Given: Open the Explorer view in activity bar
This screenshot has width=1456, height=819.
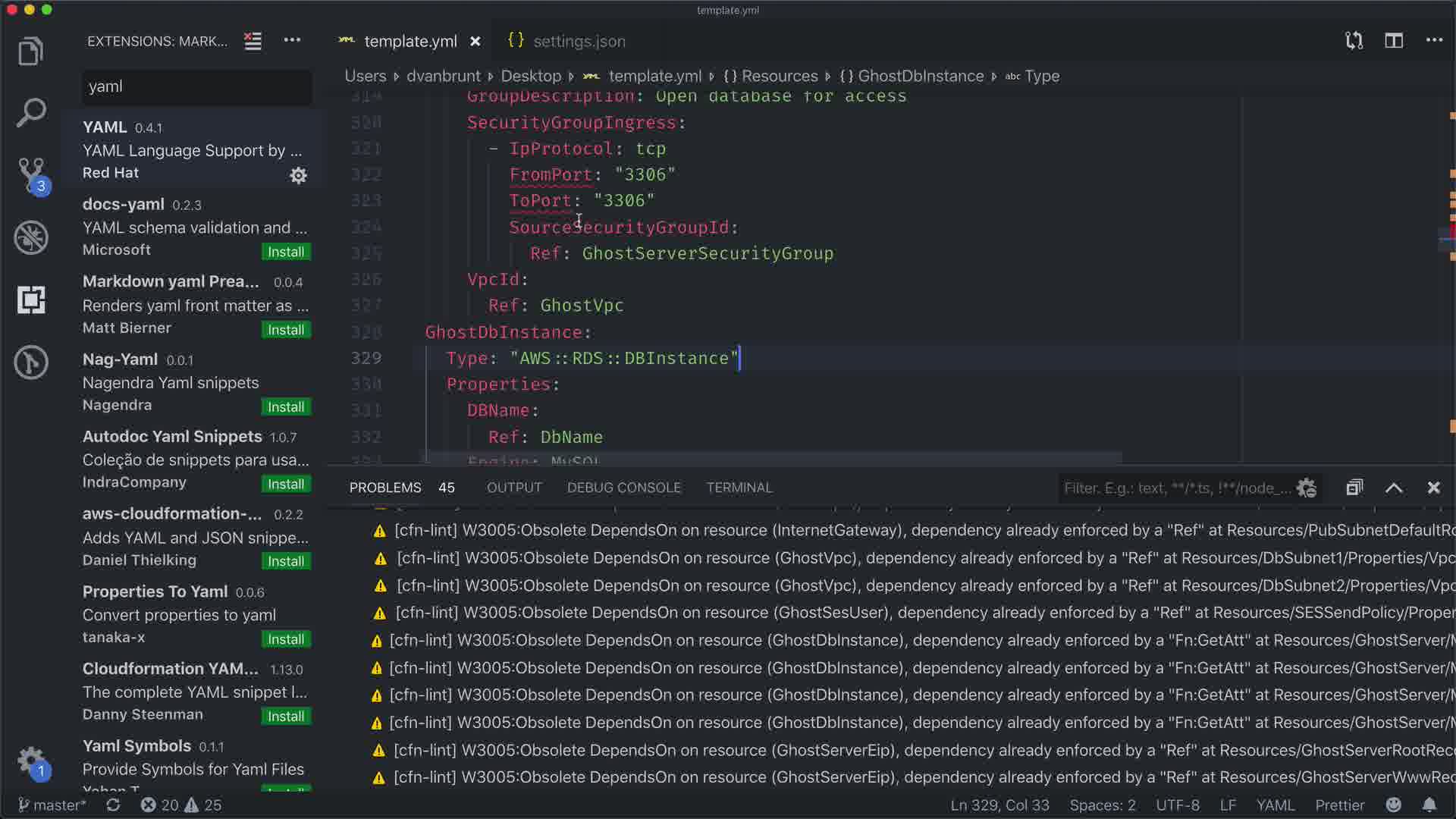Looking at the screenshot, I should click(31, 52).
